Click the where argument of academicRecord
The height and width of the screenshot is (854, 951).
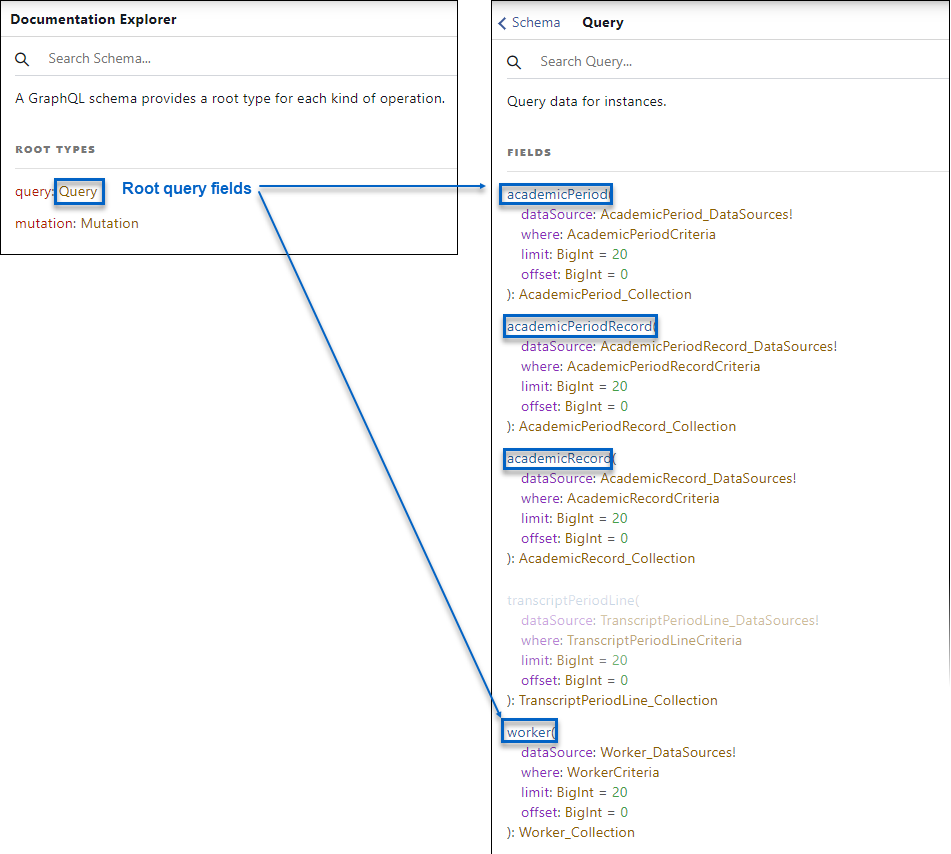pyautogui.click(x=541, y=499)
